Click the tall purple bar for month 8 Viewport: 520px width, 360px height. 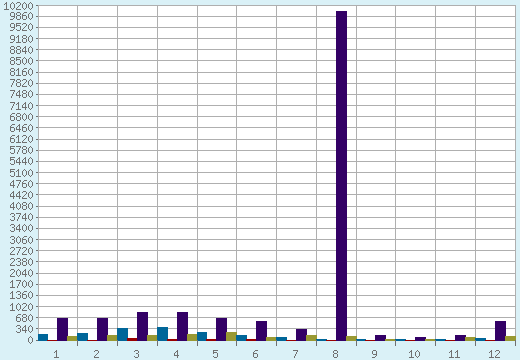tap(341, 176)
